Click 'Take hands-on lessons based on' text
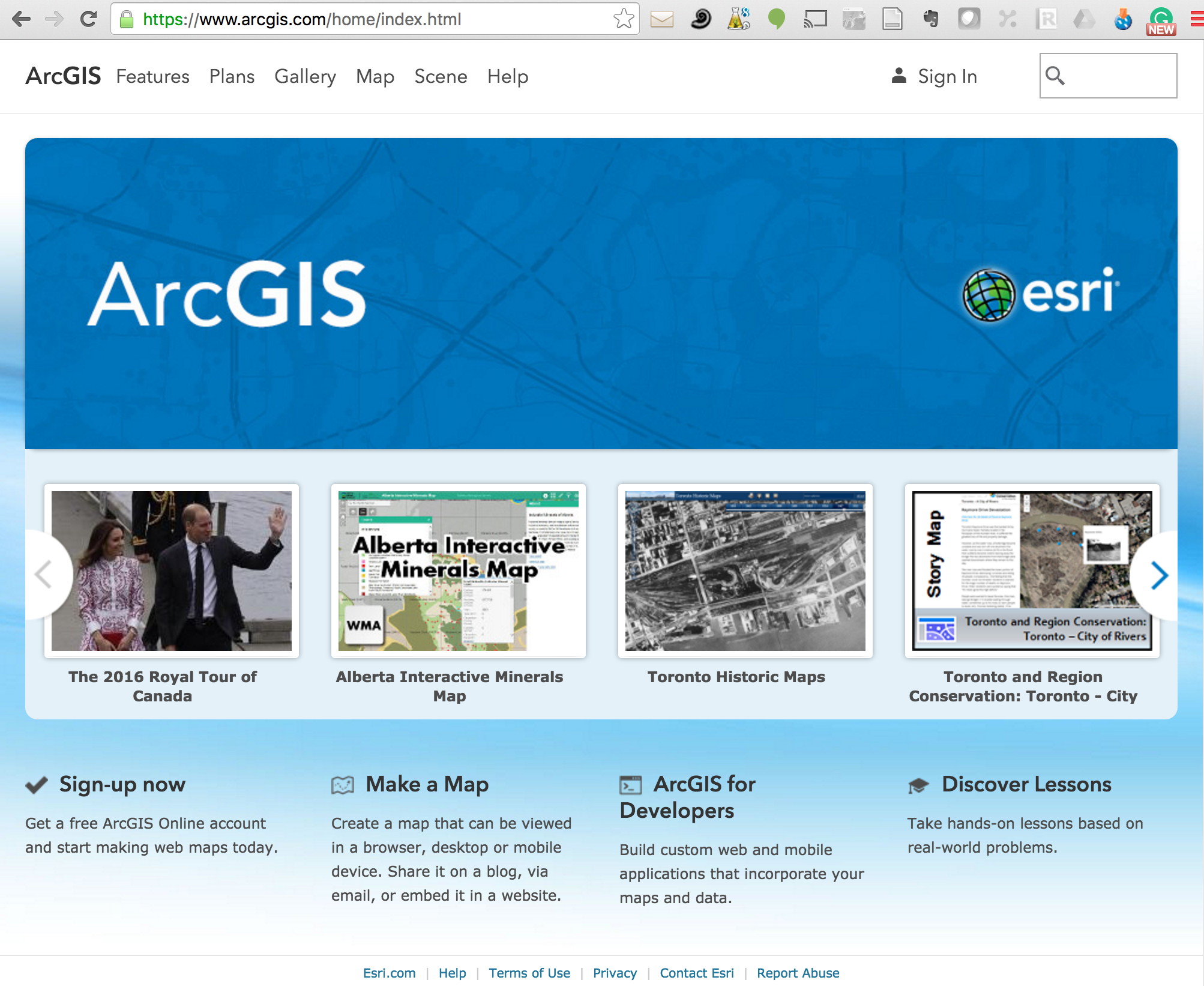The image size is (1204, 986). [1025, 823]
